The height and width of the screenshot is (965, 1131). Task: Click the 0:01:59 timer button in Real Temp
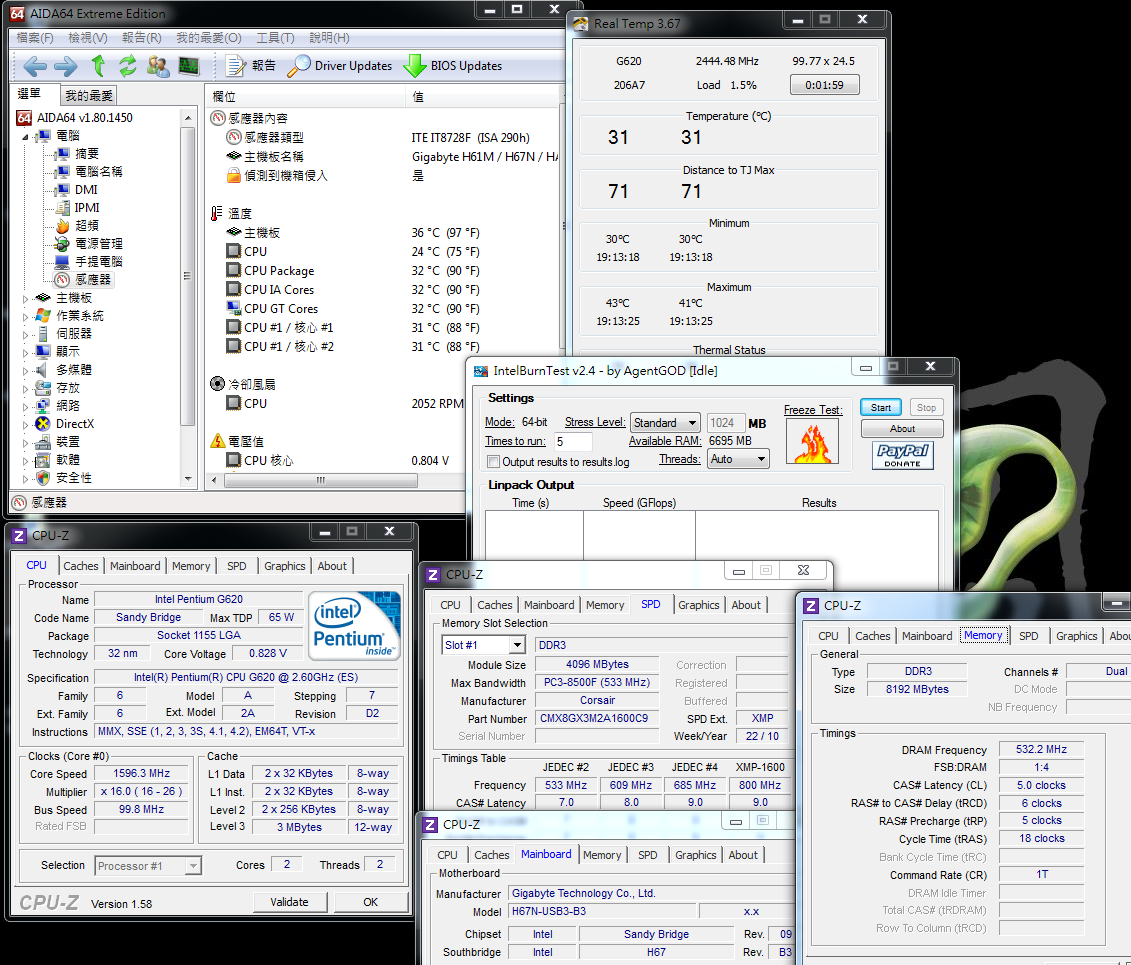[x=824, y=85]
